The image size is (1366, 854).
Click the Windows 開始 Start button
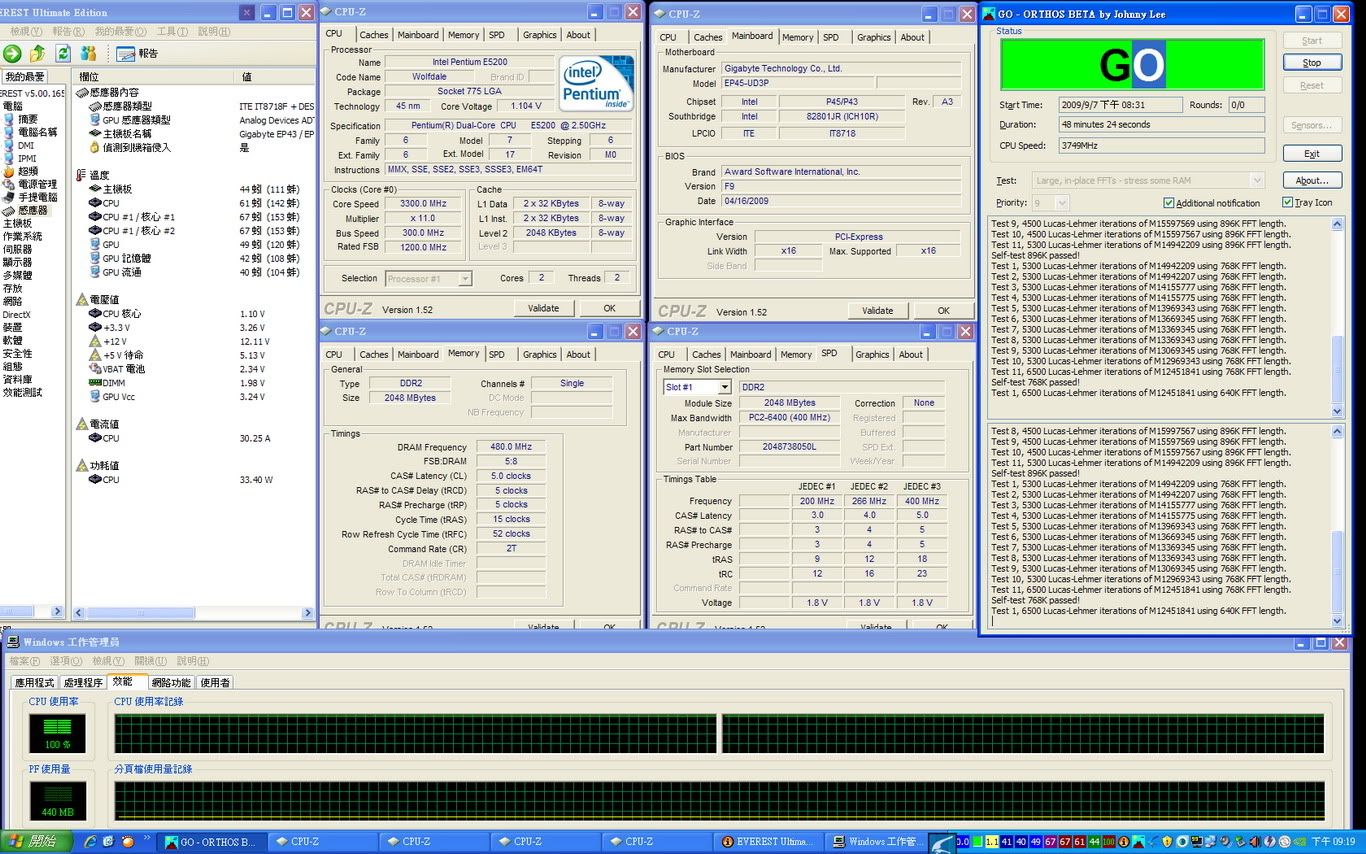click(35, 842)
